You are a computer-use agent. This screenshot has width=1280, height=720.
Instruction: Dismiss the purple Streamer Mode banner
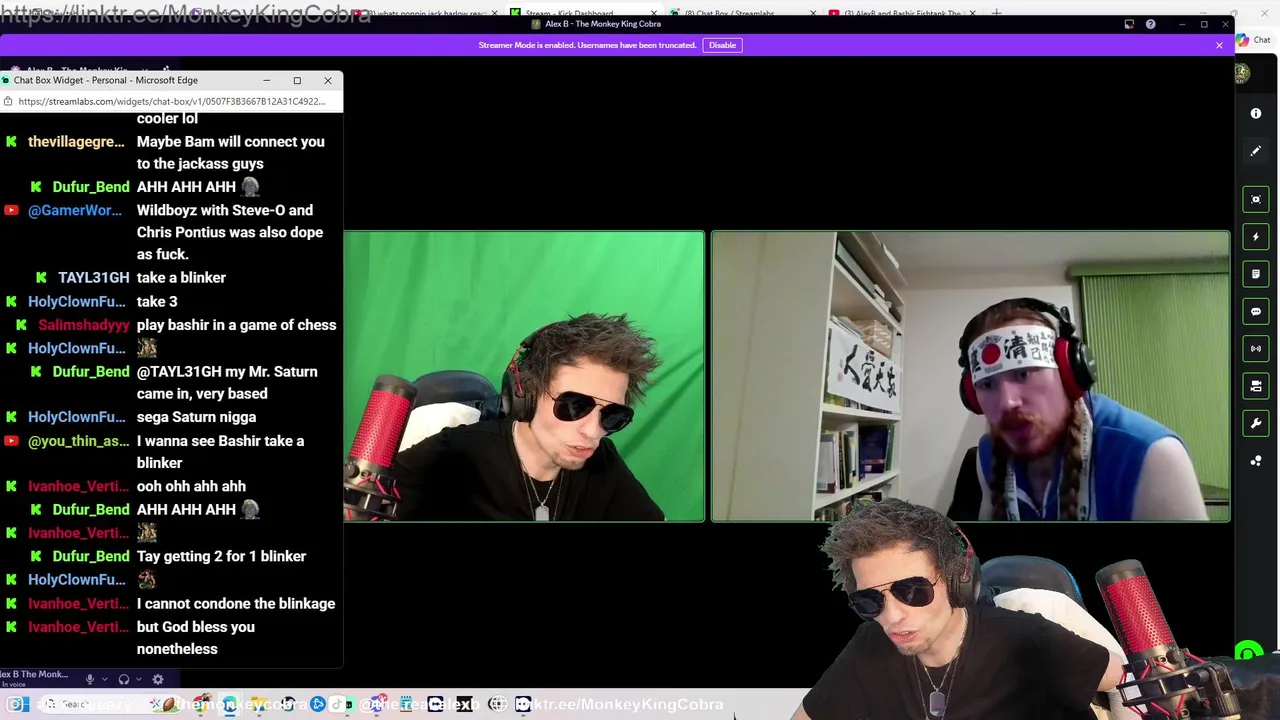(x=1219, y=45)
